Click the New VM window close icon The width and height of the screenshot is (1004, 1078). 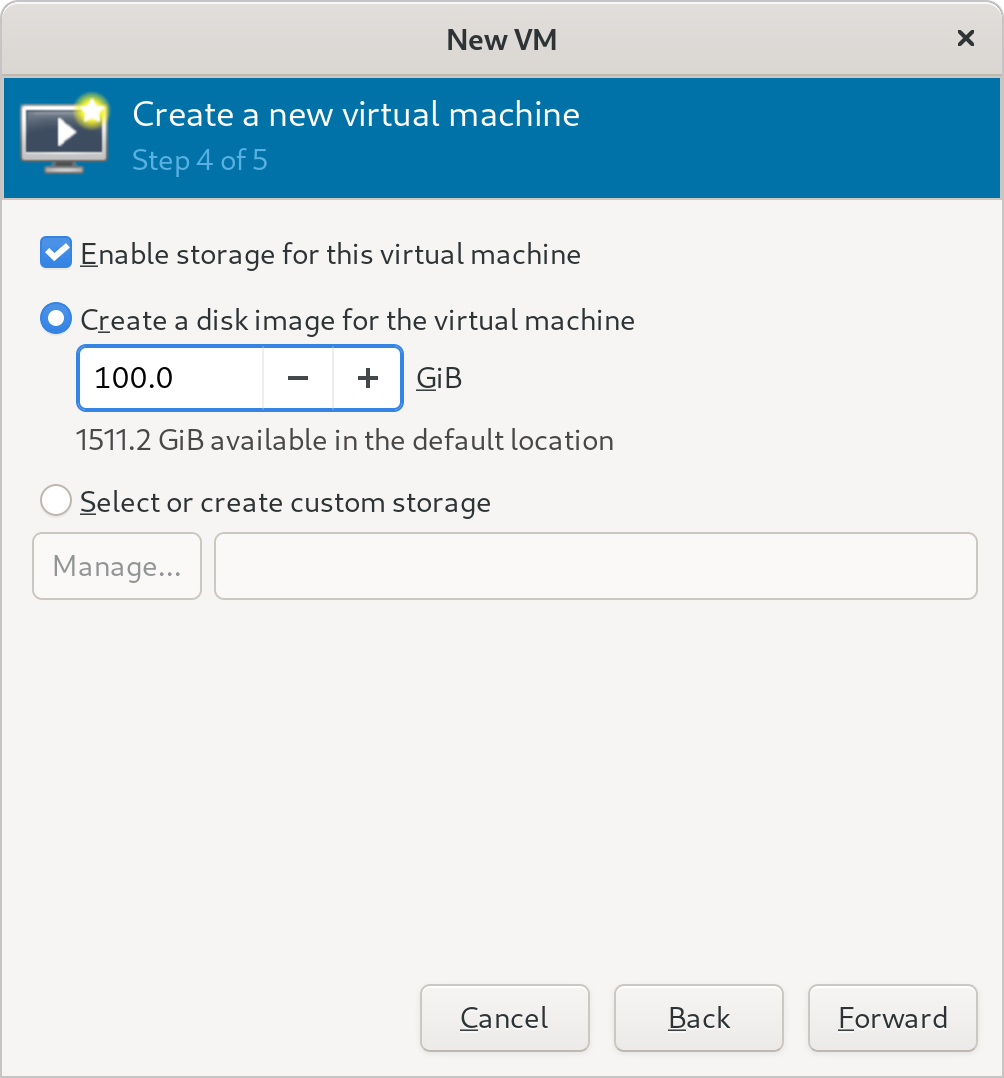coord(965,38)
